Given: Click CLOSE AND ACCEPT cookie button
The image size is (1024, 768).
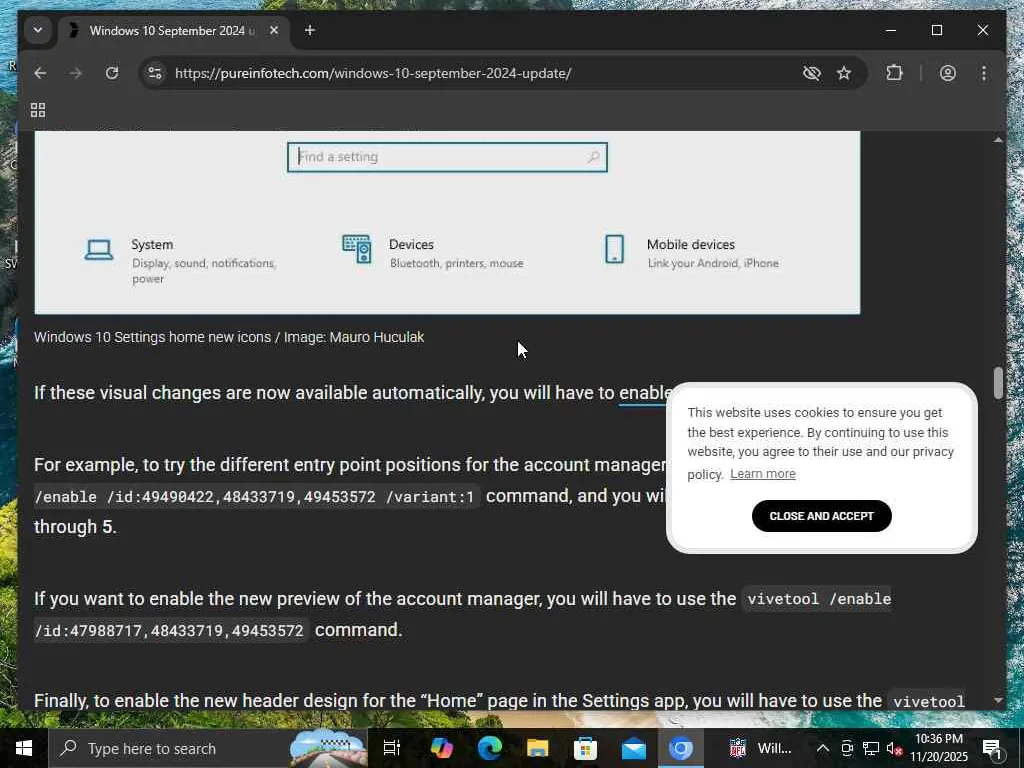Looking at the screenshot, I should pos(822,516).
